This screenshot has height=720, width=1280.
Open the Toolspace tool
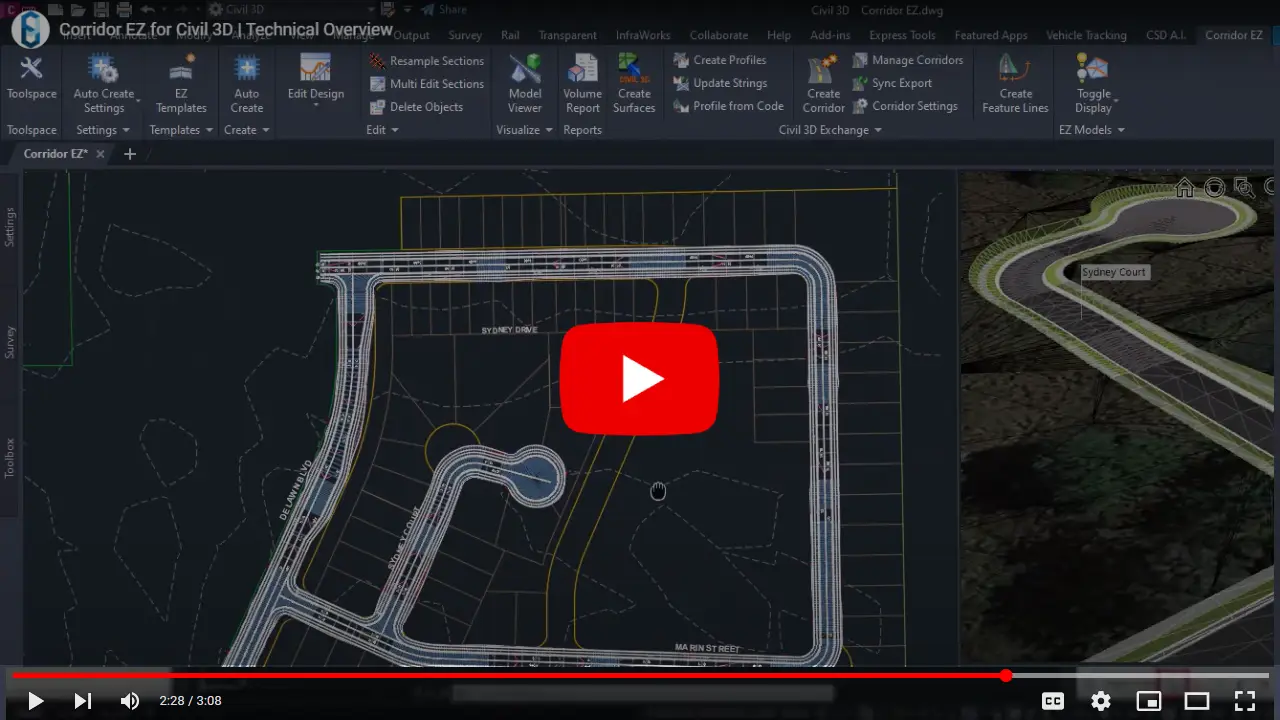pyautogui.click(x=31, y=78)
